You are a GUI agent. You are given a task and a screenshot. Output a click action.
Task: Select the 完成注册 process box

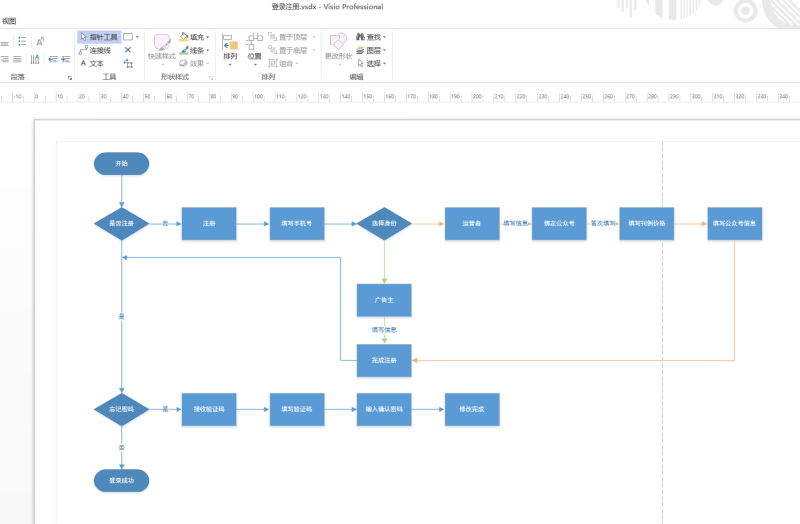click(x=384, y=360)
